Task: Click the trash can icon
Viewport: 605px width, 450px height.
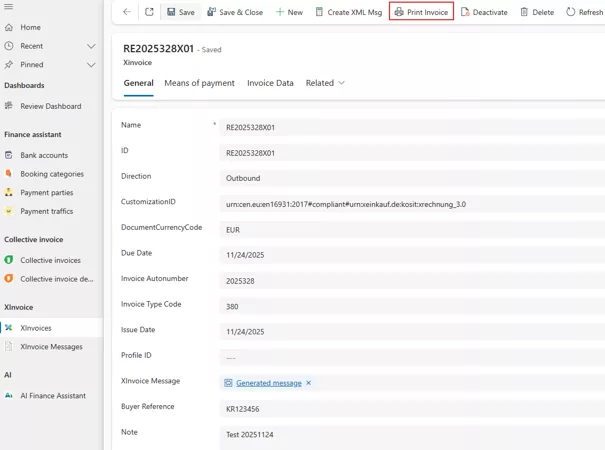Action: tap(524, 12)
